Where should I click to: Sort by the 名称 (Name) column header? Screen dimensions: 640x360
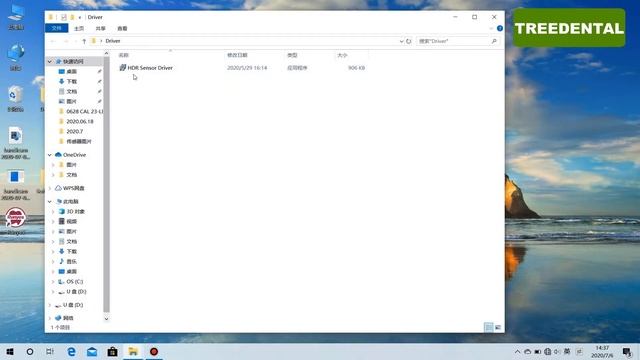(123, 55)
